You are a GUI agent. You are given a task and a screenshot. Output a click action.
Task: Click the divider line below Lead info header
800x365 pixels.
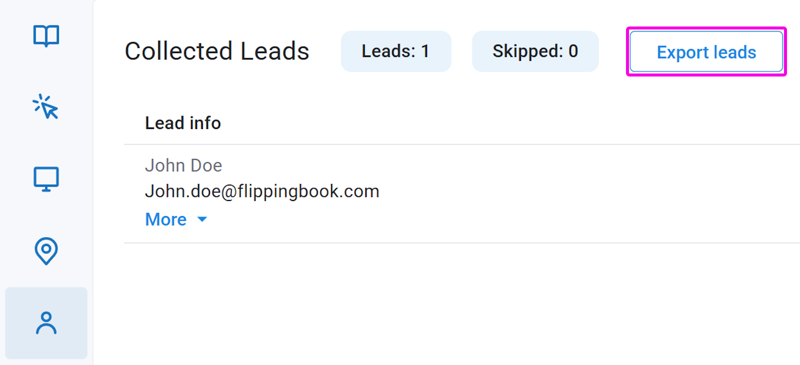point(462,144)
